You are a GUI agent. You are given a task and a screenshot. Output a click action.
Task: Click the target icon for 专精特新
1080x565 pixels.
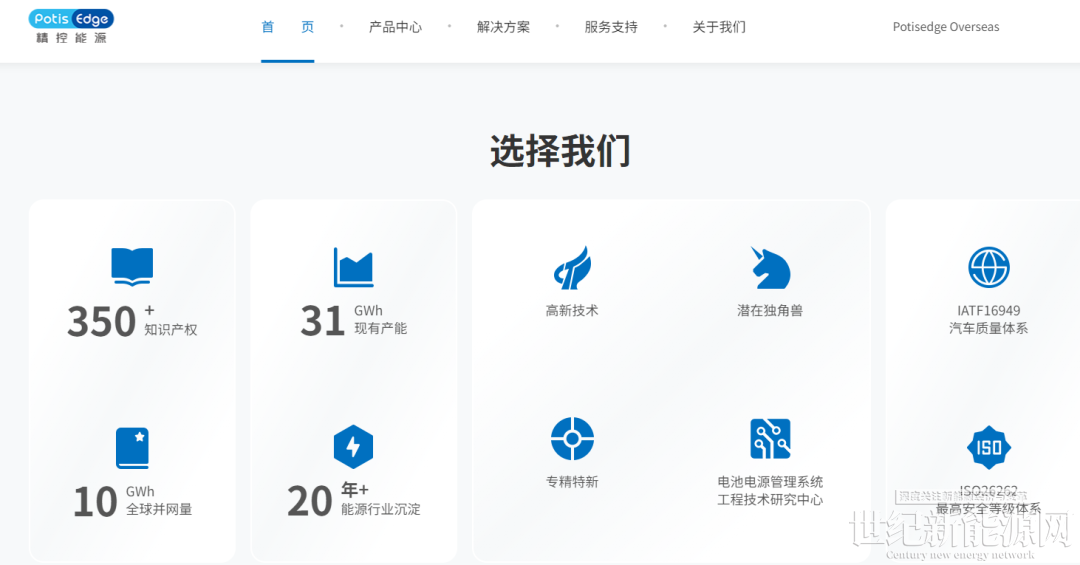(572, 439)
